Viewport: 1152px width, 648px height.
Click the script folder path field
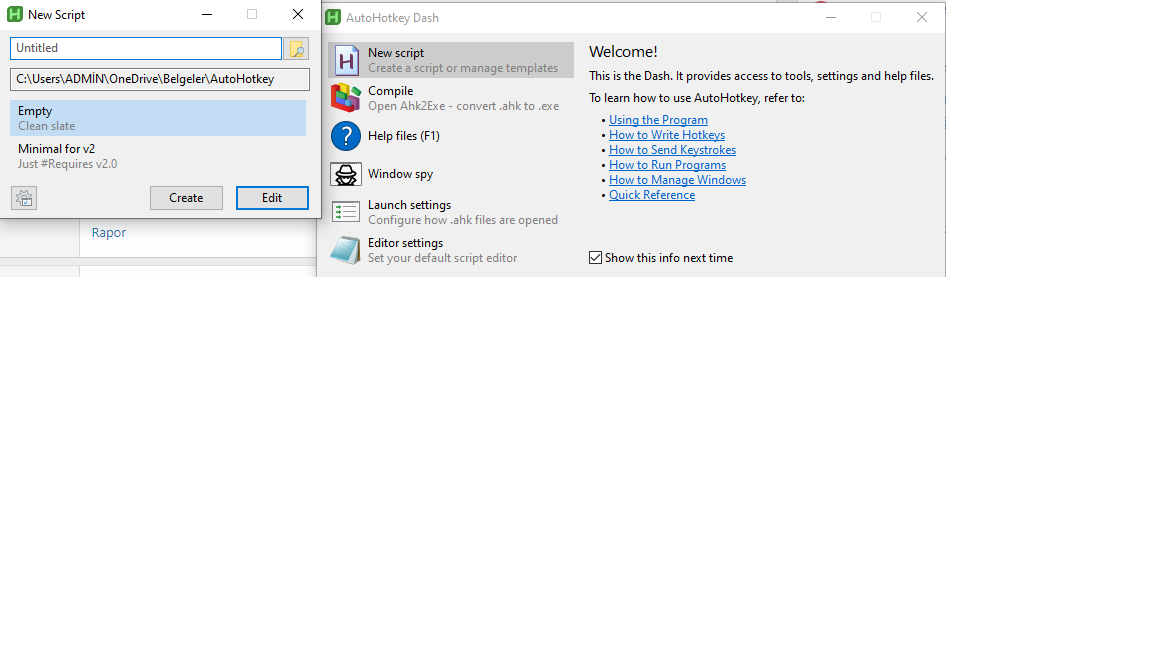(x=159, y=79)
